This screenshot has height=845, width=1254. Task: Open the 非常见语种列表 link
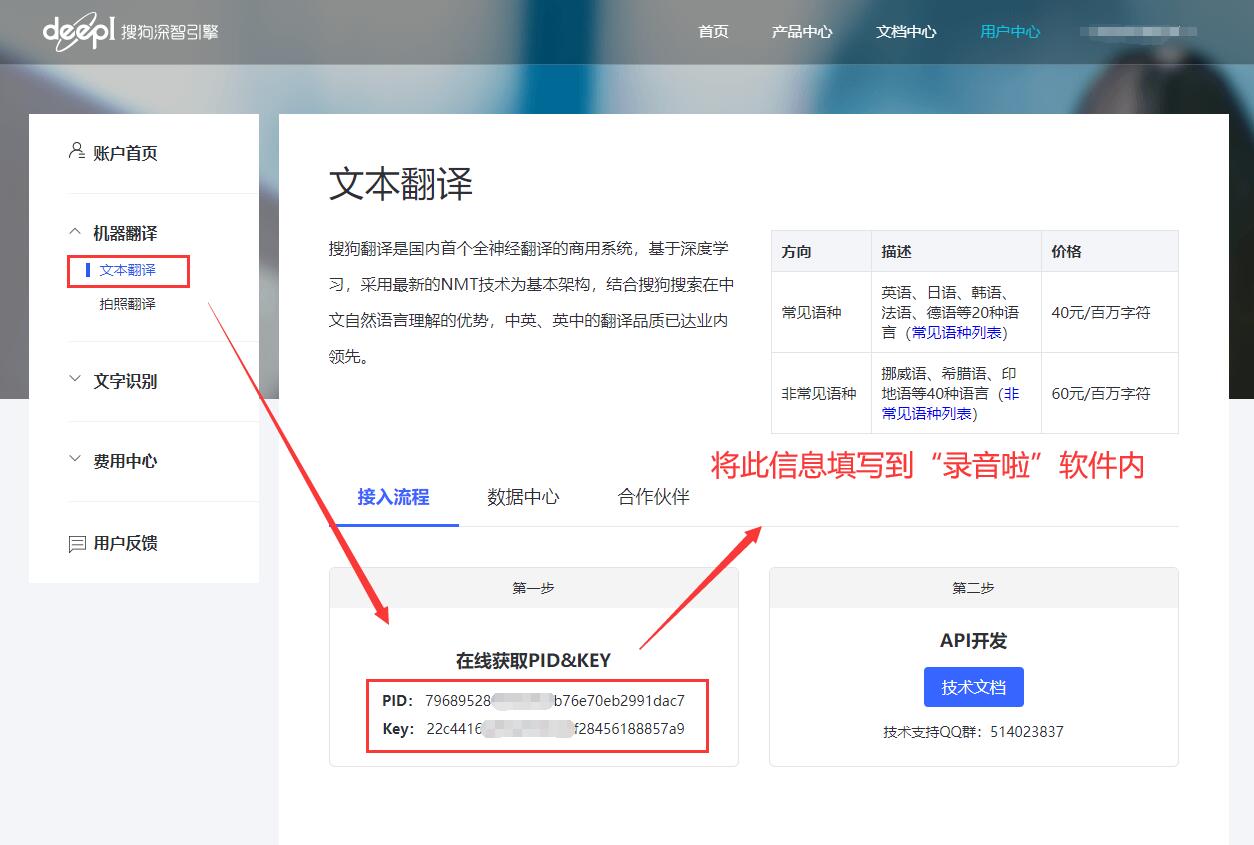tap(950, 403)
